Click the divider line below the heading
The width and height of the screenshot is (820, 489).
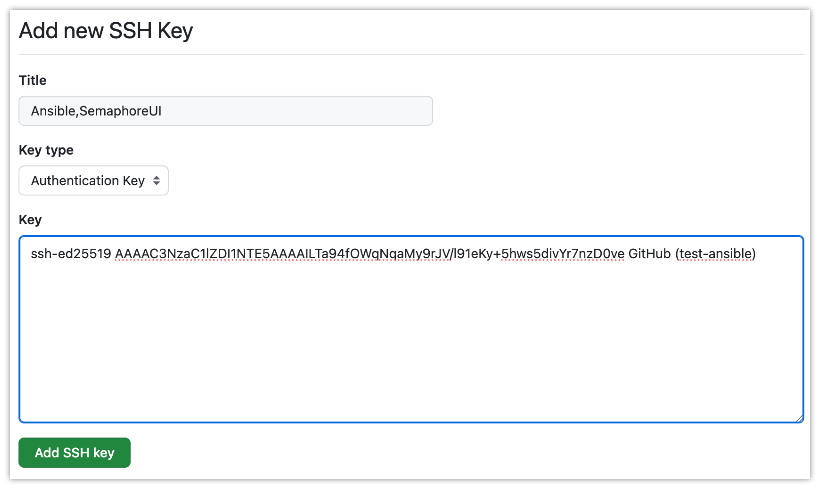click(411, 54)
